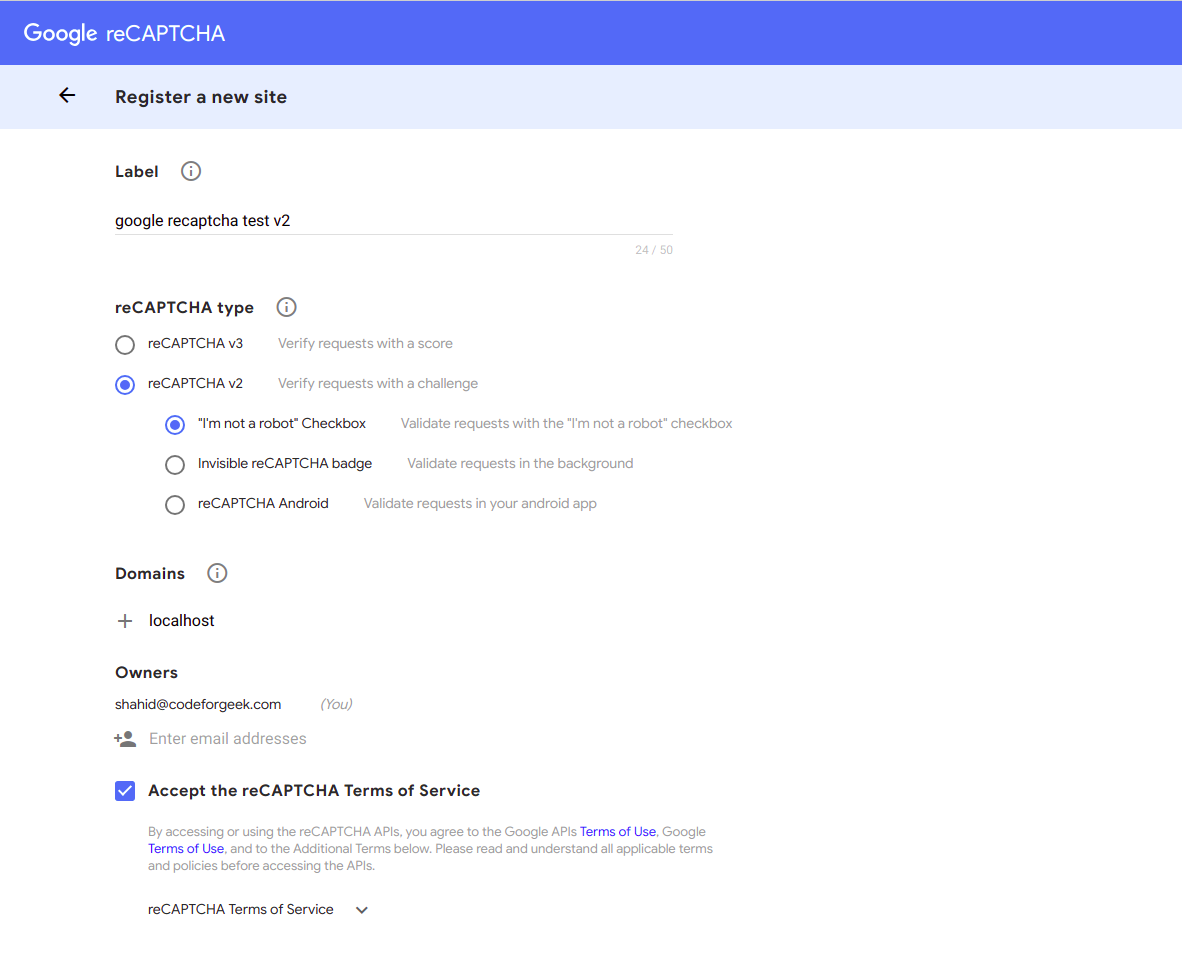Click the Label text field

coord(393,221)
